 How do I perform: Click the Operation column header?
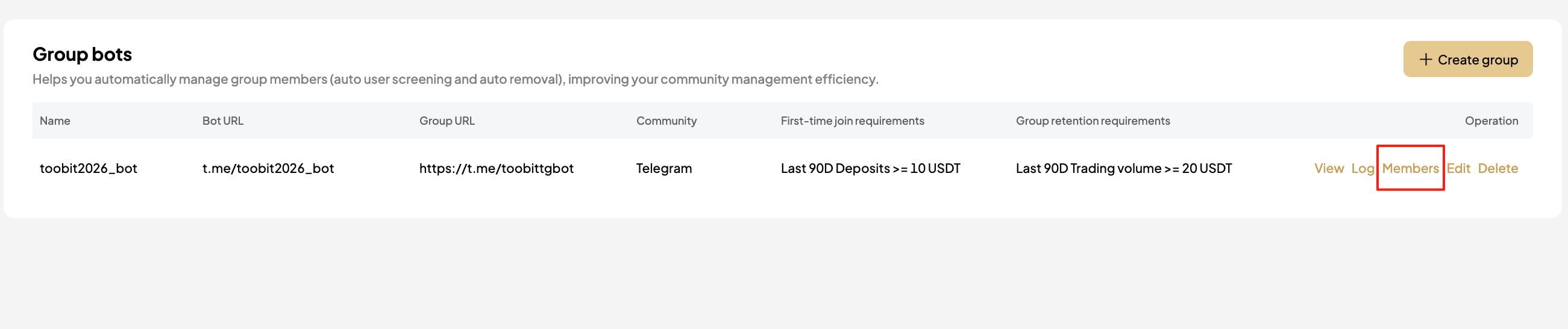click(1491, 121)
